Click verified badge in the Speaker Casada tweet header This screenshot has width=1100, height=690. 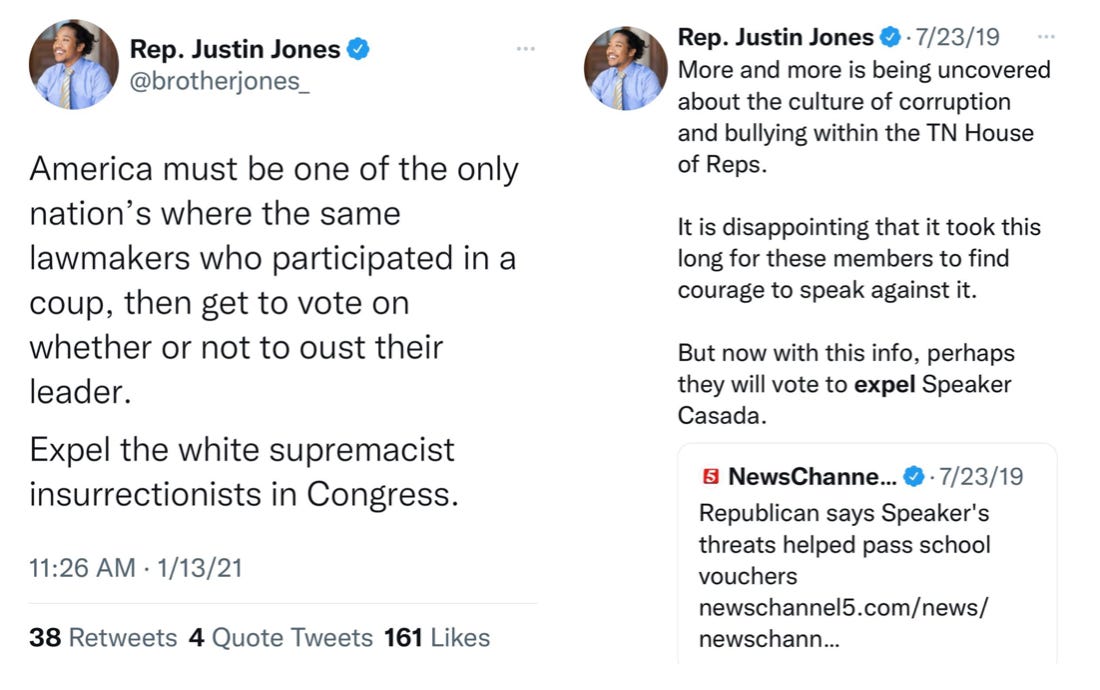(889, 38)
